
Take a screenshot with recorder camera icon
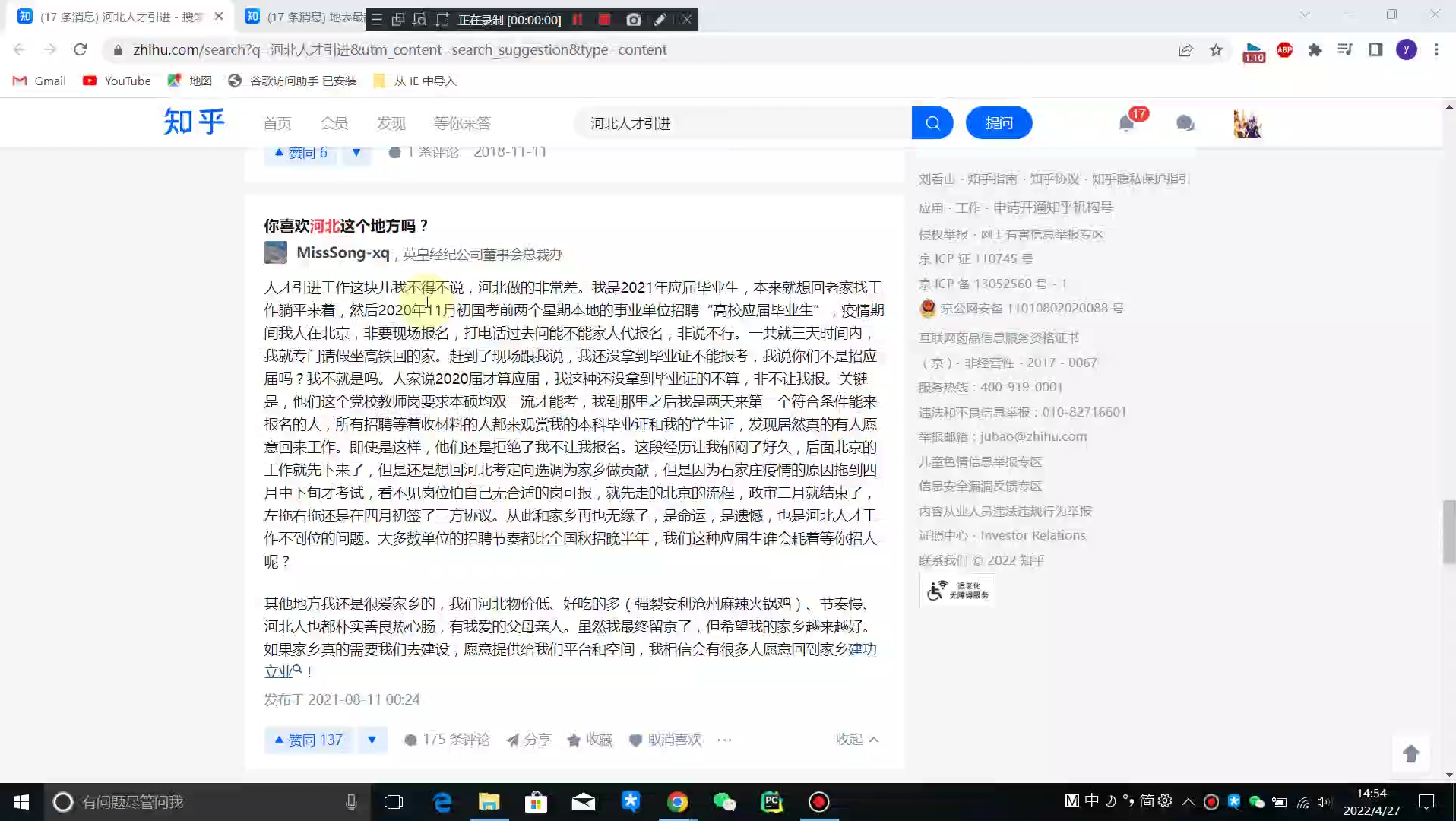point(633,20)
